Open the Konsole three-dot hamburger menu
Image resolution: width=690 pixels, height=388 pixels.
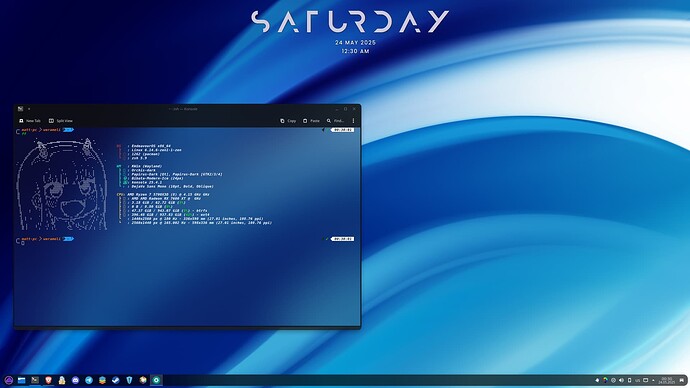point(353,121)
